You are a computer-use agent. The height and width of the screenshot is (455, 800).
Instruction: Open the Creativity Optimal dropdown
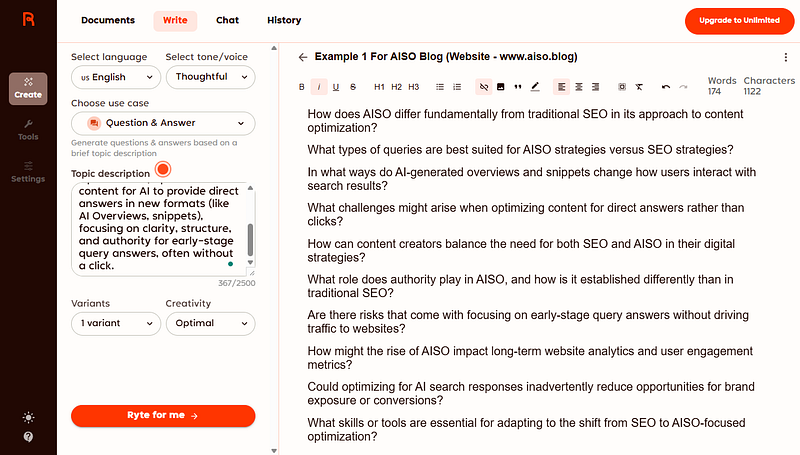(x=211, y=323)
